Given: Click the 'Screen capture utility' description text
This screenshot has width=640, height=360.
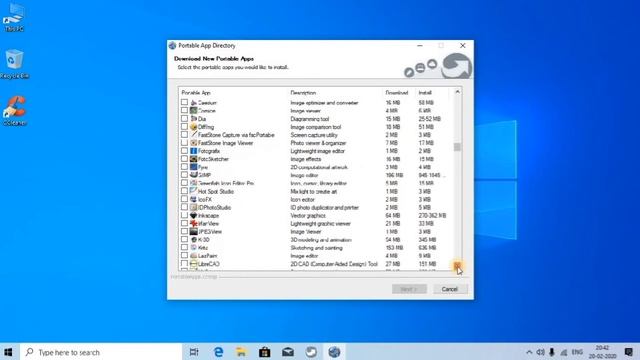Looking at the screenshot, I should [x=314, y=135].
